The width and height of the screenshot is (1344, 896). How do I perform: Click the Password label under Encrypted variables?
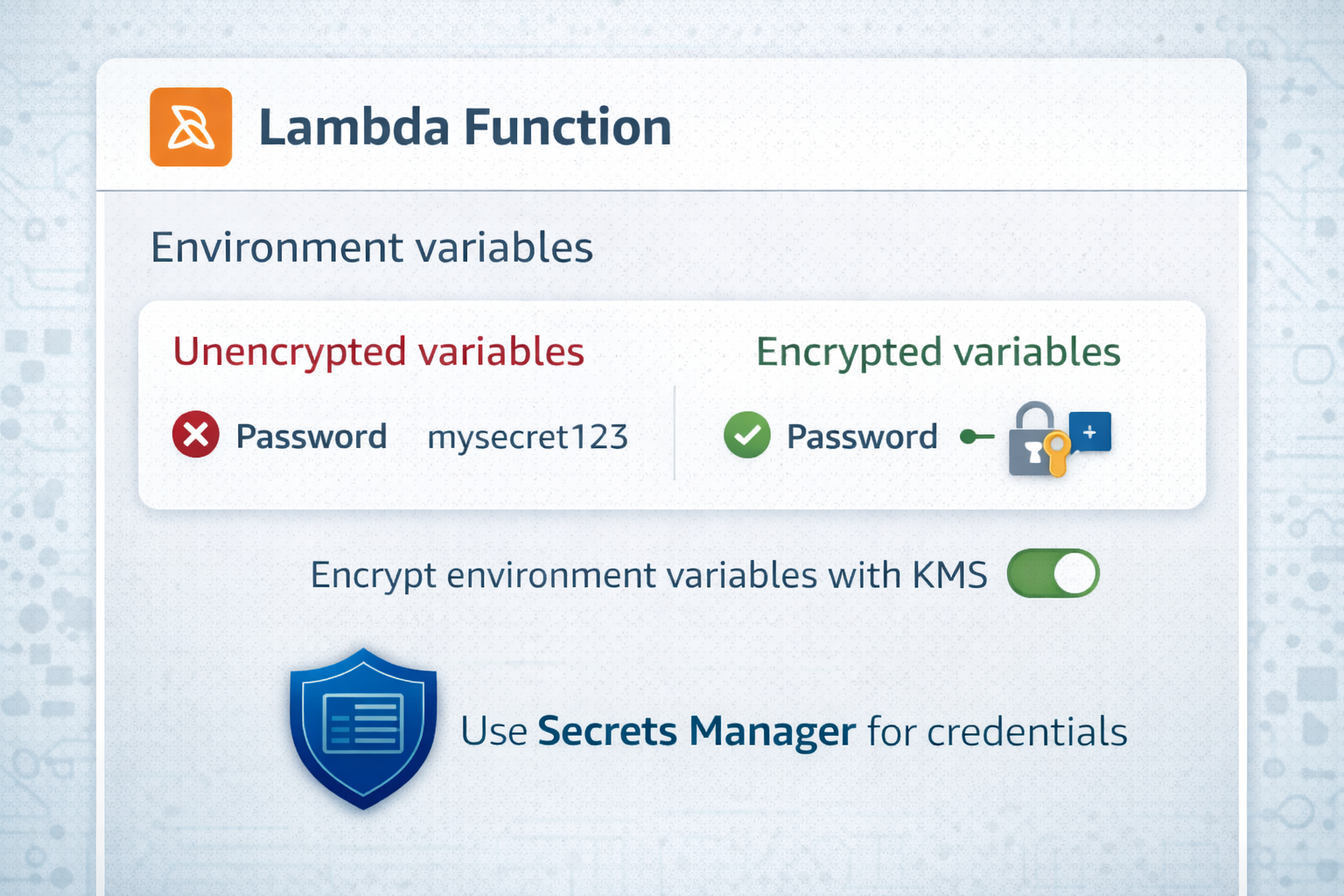pyautogui.click(x=862, y=437)
